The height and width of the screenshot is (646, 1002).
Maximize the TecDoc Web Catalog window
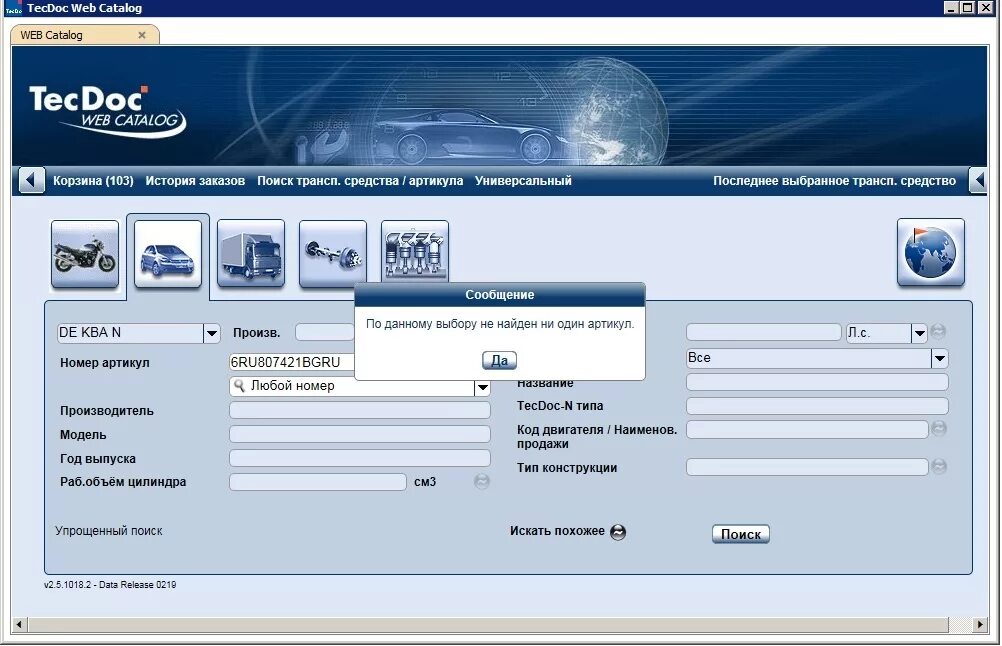pos(967,8)
